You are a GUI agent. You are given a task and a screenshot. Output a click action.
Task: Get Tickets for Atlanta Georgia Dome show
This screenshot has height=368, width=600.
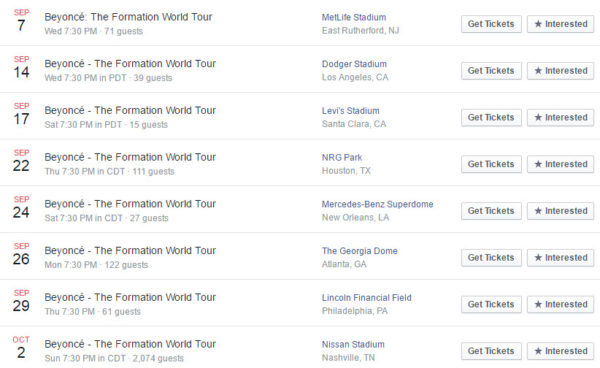pyautogui.click(x=491, y=257)
